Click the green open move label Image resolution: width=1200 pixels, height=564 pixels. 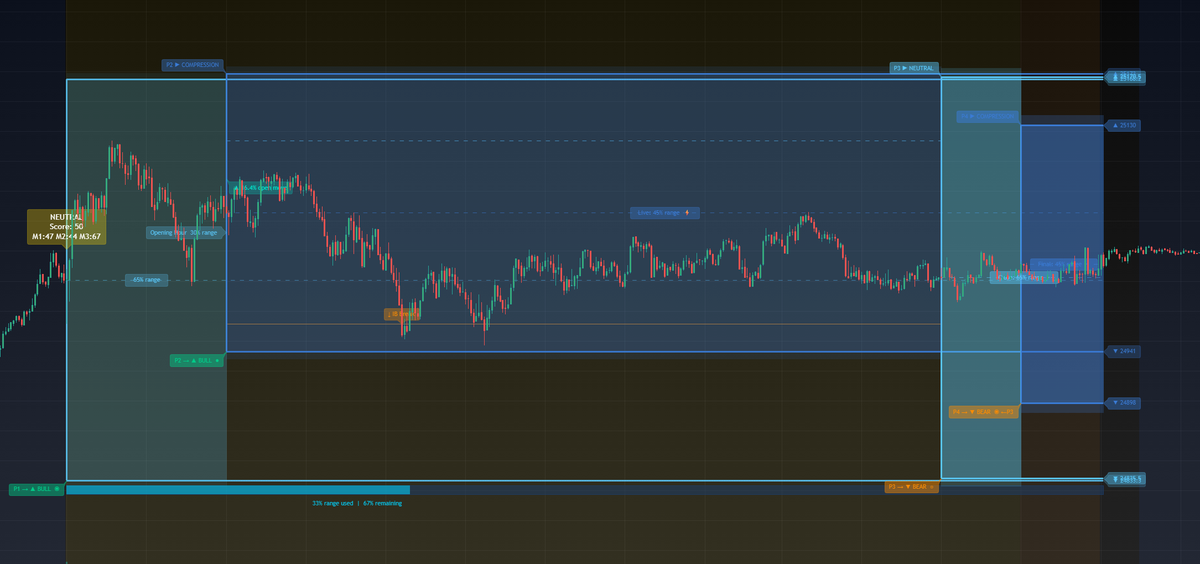[x=262, y=187]
